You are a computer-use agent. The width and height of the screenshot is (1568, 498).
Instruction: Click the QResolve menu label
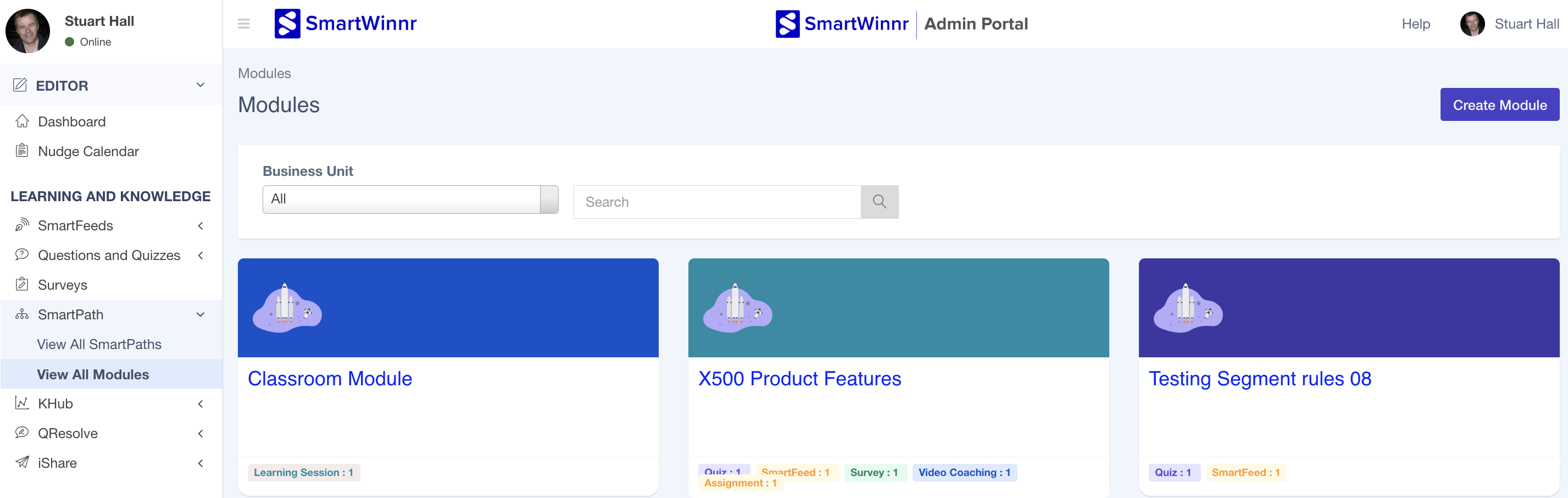pyautogui.click(x=68, y=434)
